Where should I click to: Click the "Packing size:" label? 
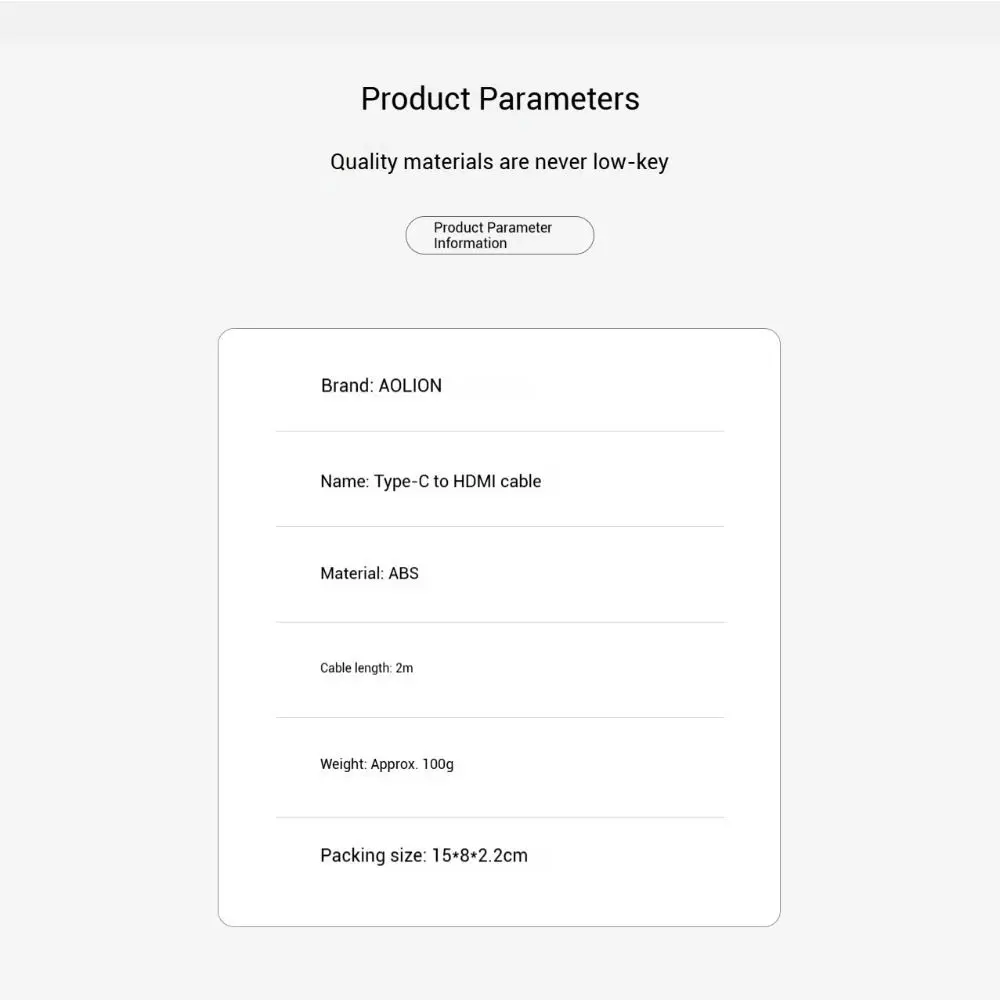click(373, 856)
